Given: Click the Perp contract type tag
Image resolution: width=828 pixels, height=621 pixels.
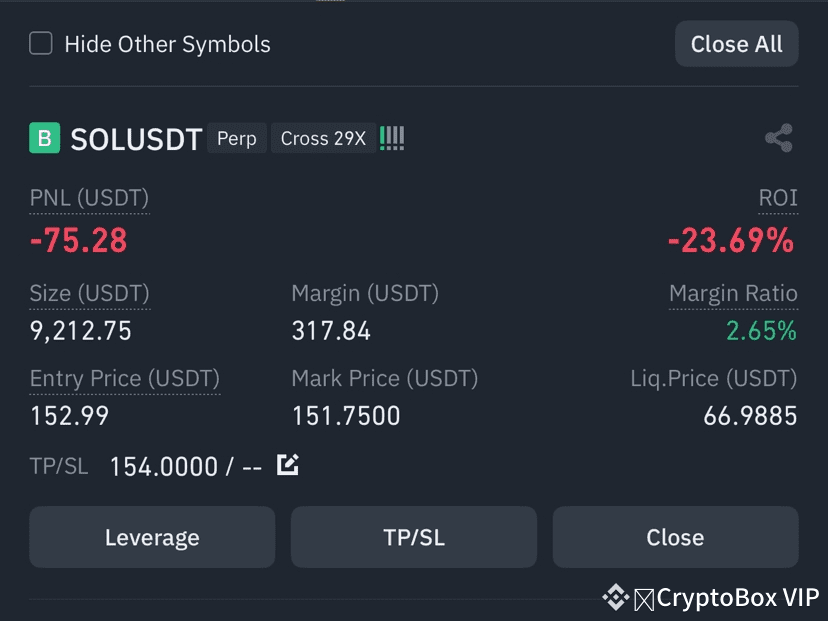Looking at the screenshot, I should click(237, 138).
